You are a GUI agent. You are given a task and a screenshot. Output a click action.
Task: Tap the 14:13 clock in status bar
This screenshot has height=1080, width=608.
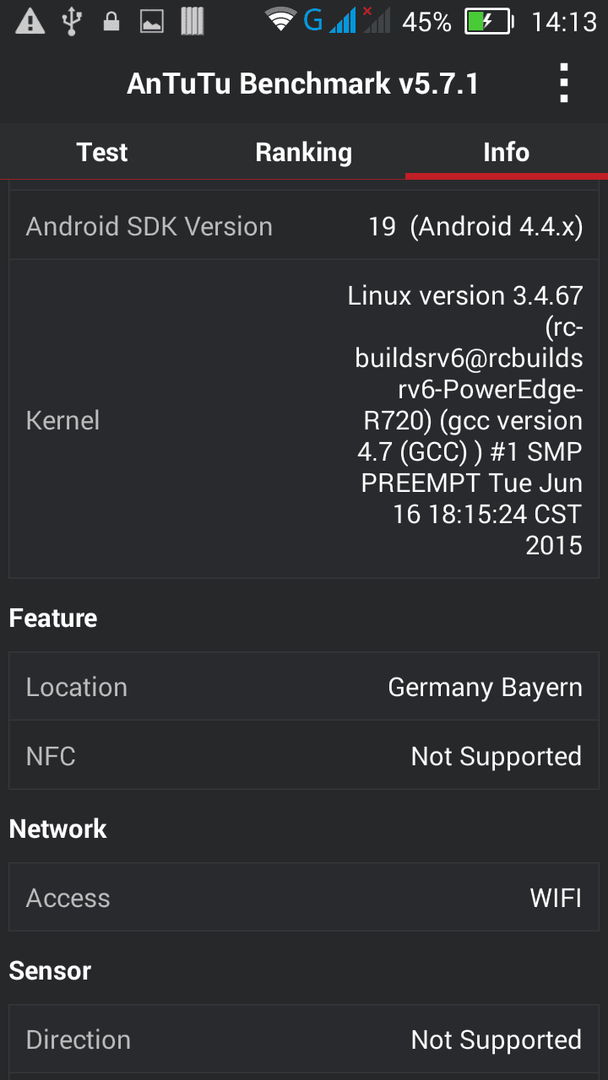563,22
